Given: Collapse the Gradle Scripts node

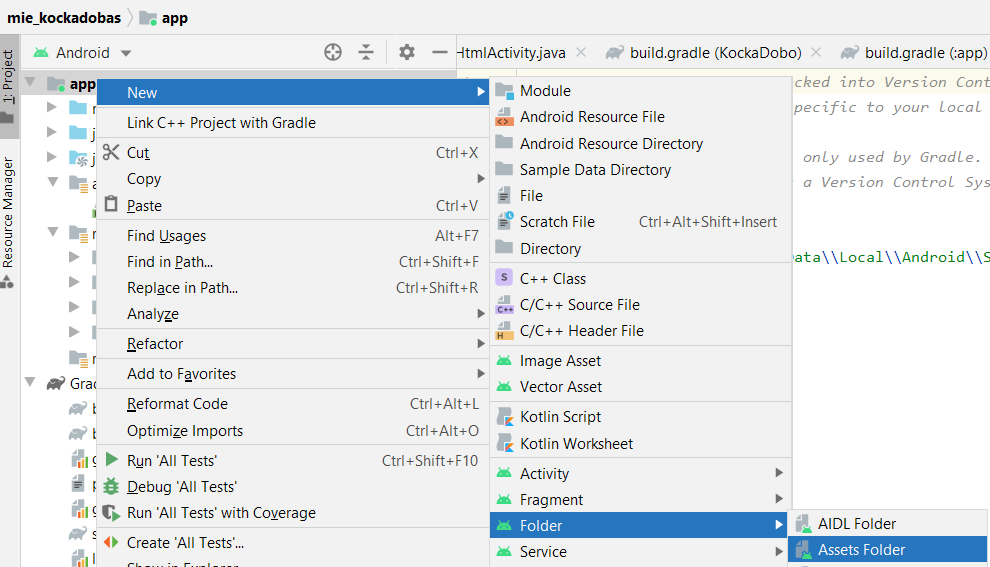Looking at the screenshot, I should tap(30, 382).
